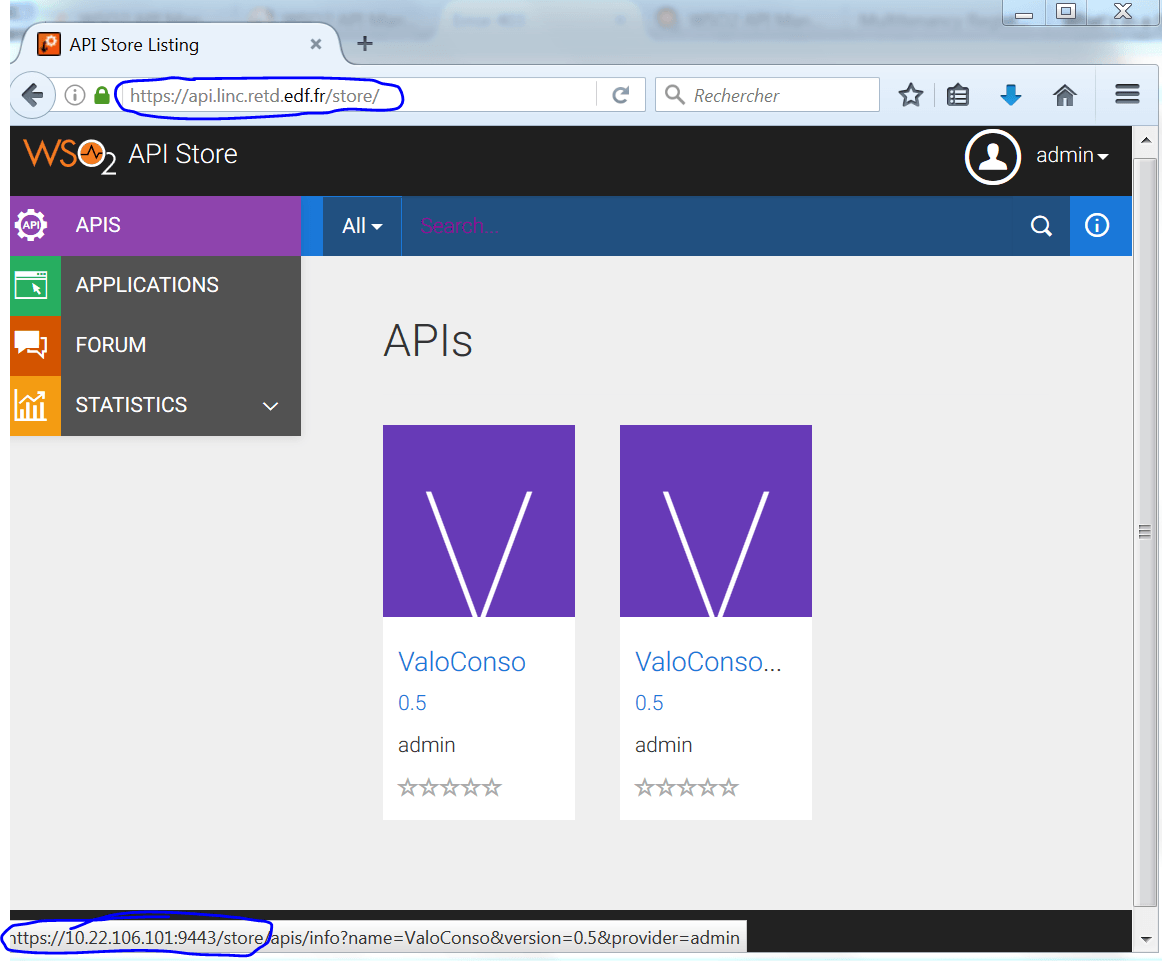
Task: Click the browser back arrow button
Action: pyautogui.click(x=32, y=95)
